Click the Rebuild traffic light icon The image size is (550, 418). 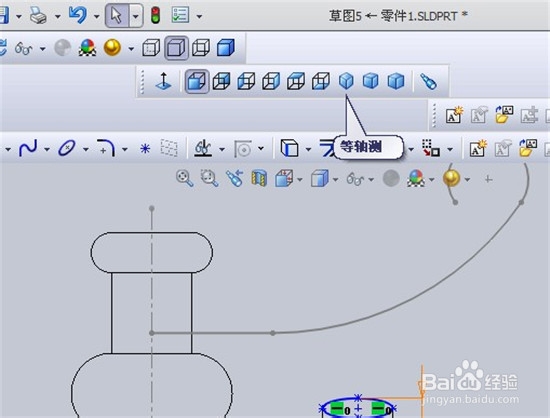point(155,15)
